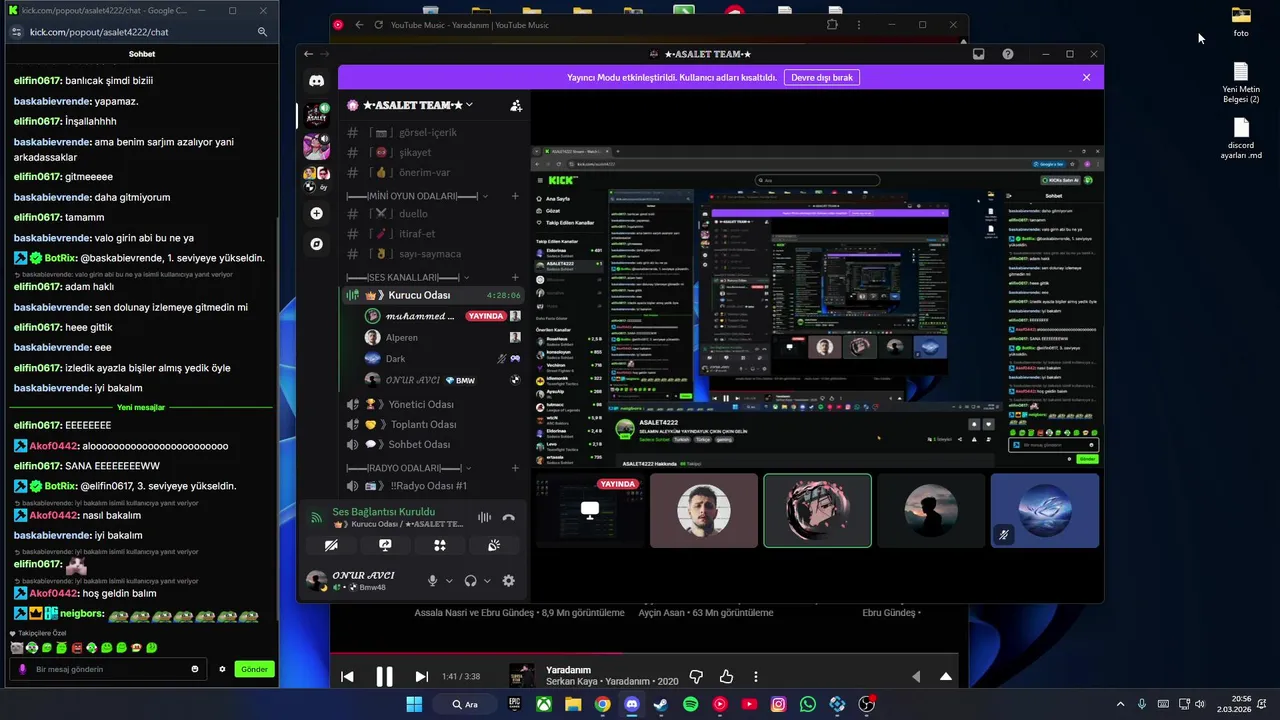Toggle Discord camera on or off
Viewport: 1280px width, 720px height.
(x=331, y=545)
